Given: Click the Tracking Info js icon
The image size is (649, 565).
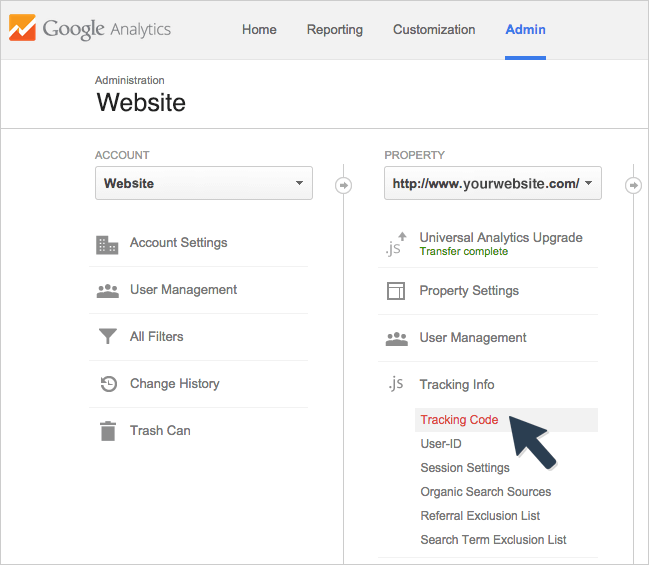Looking at the screenshot, I should pos(396,384).
